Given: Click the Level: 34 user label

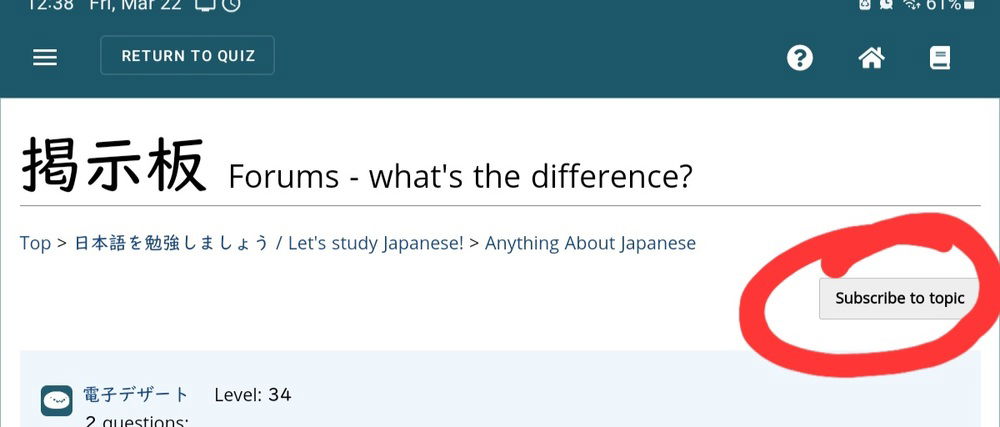Looking at the screenshot, I should click(x=252, y=395).
